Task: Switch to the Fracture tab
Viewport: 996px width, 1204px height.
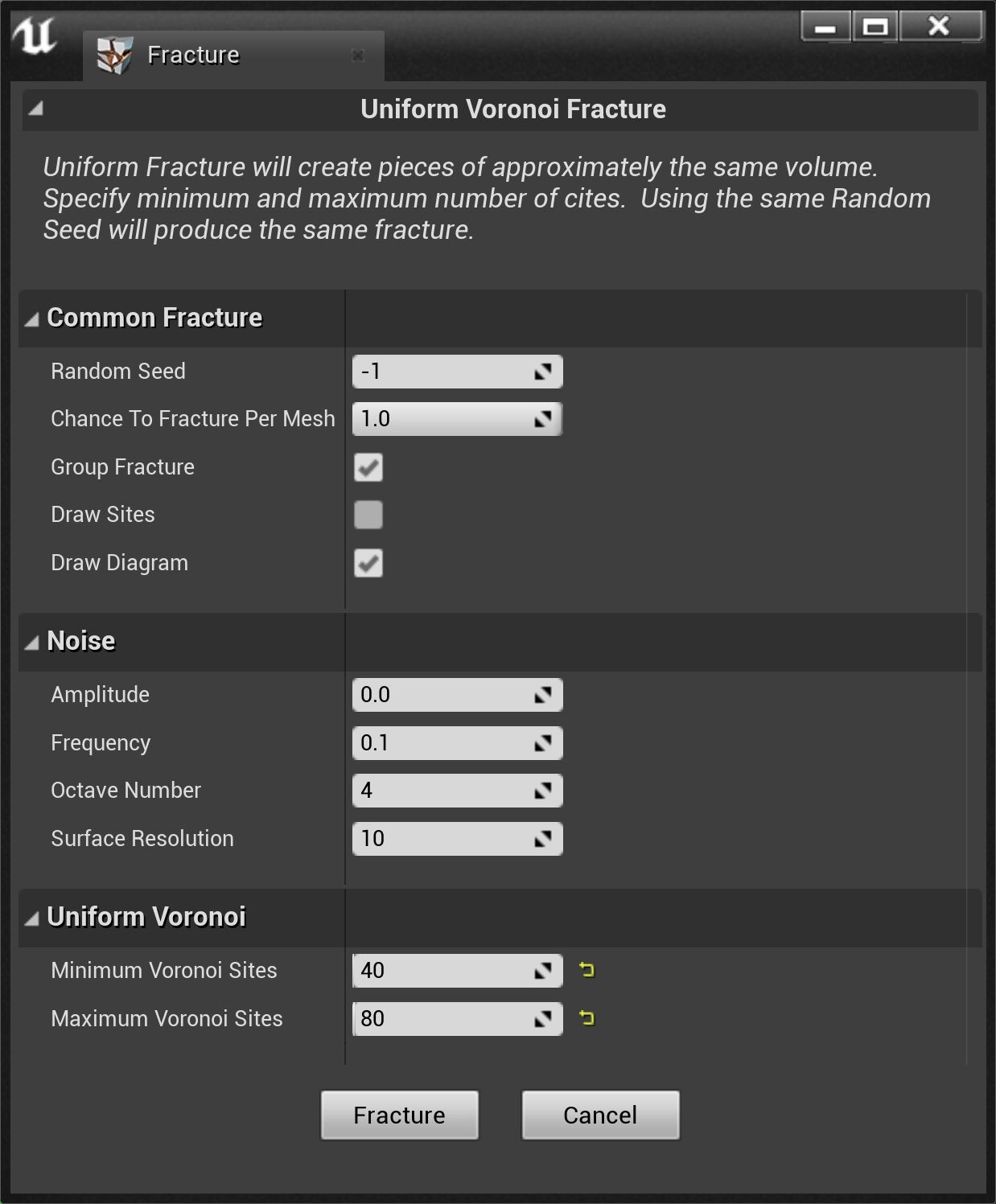Action: pos(191,55)
